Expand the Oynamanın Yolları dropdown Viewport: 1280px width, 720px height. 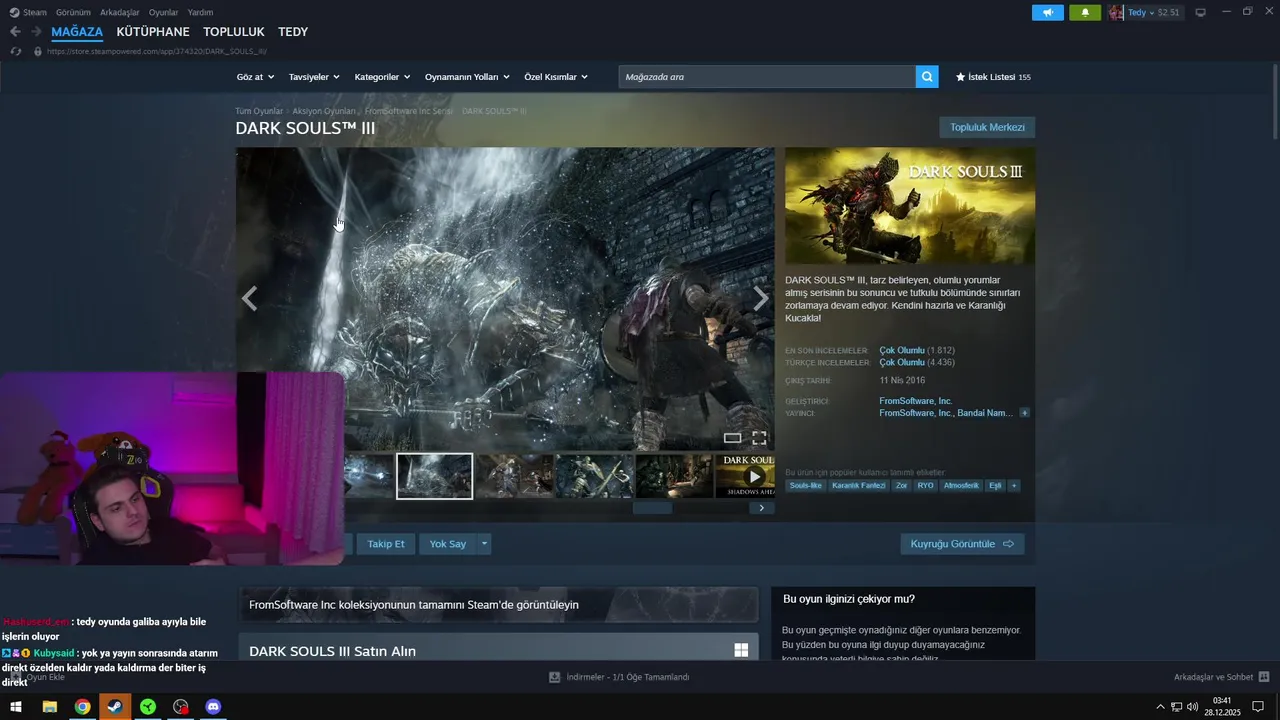(x=467, y=77)
